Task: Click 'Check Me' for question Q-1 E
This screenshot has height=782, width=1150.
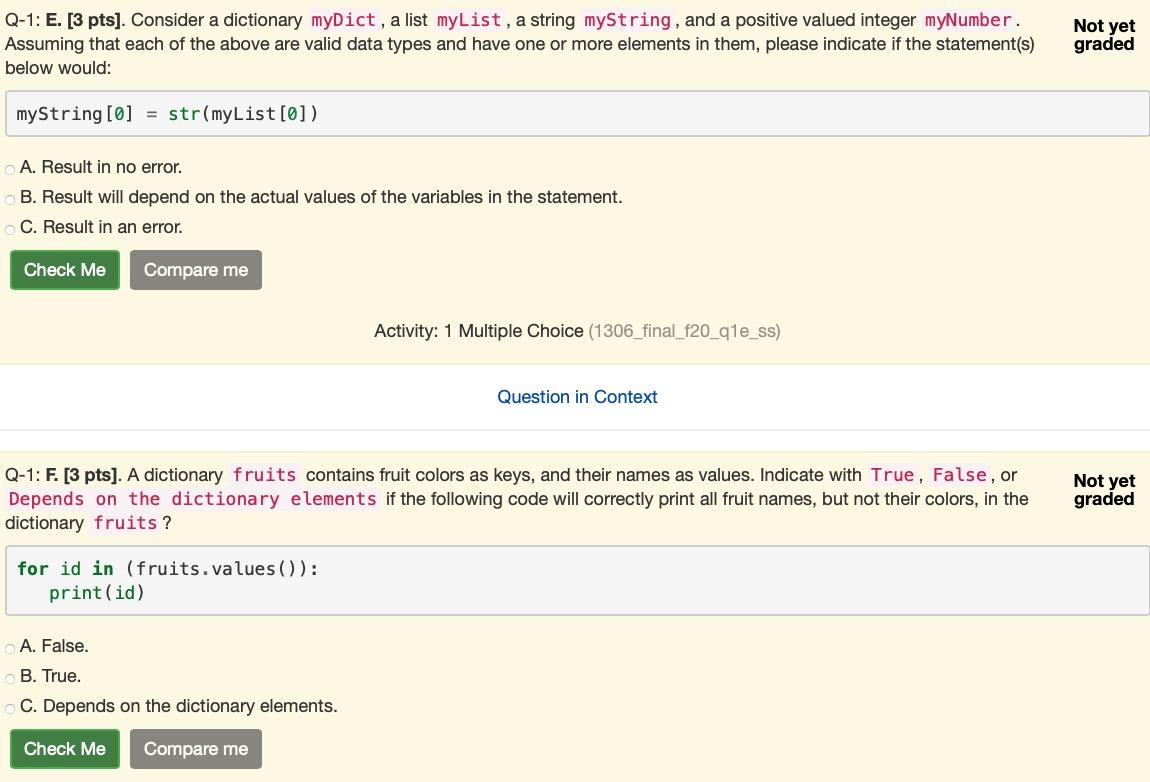Action: pyautogui.click(x=64, y=270)
